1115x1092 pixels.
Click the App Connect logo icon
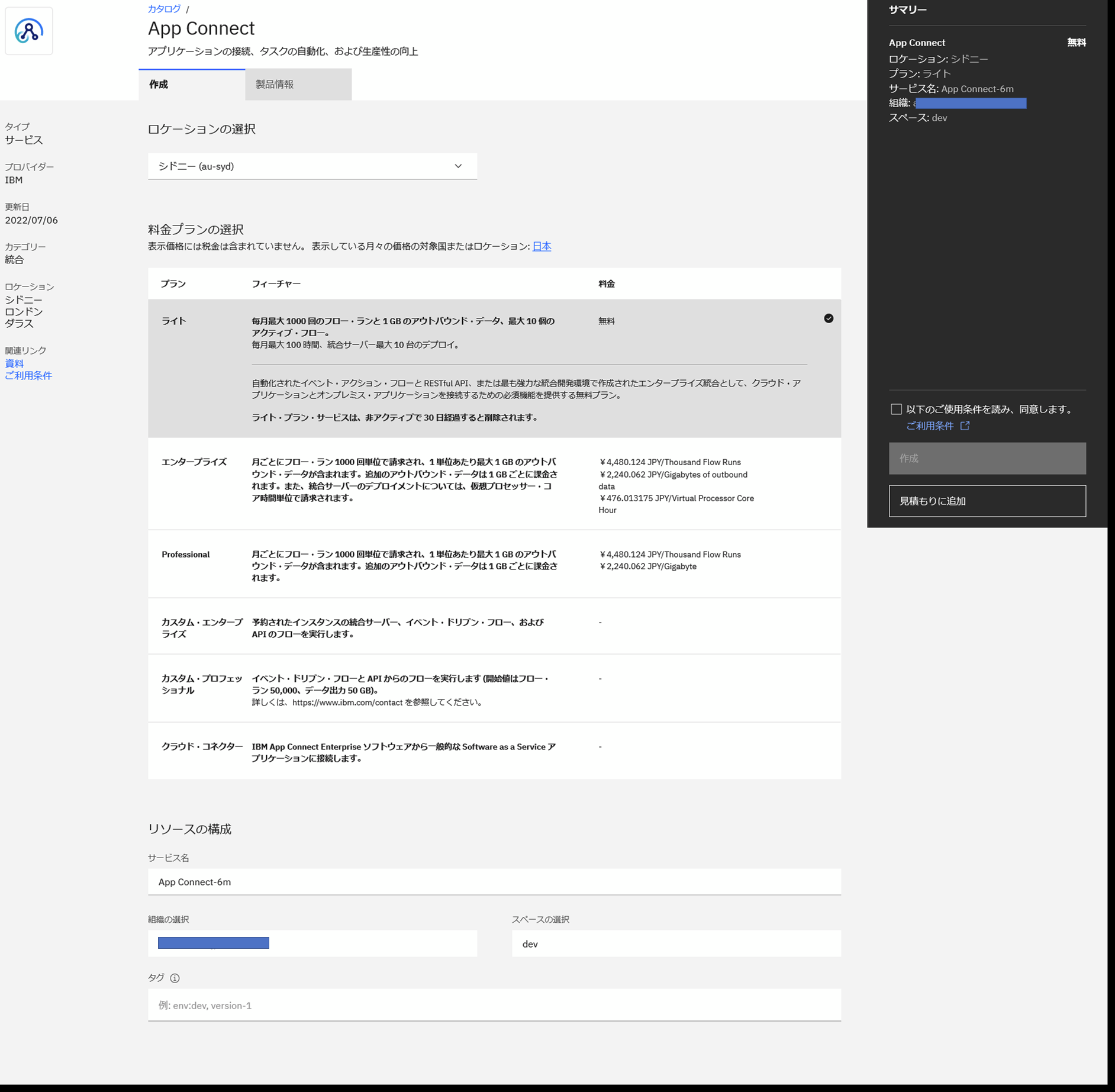pos(28,31)
